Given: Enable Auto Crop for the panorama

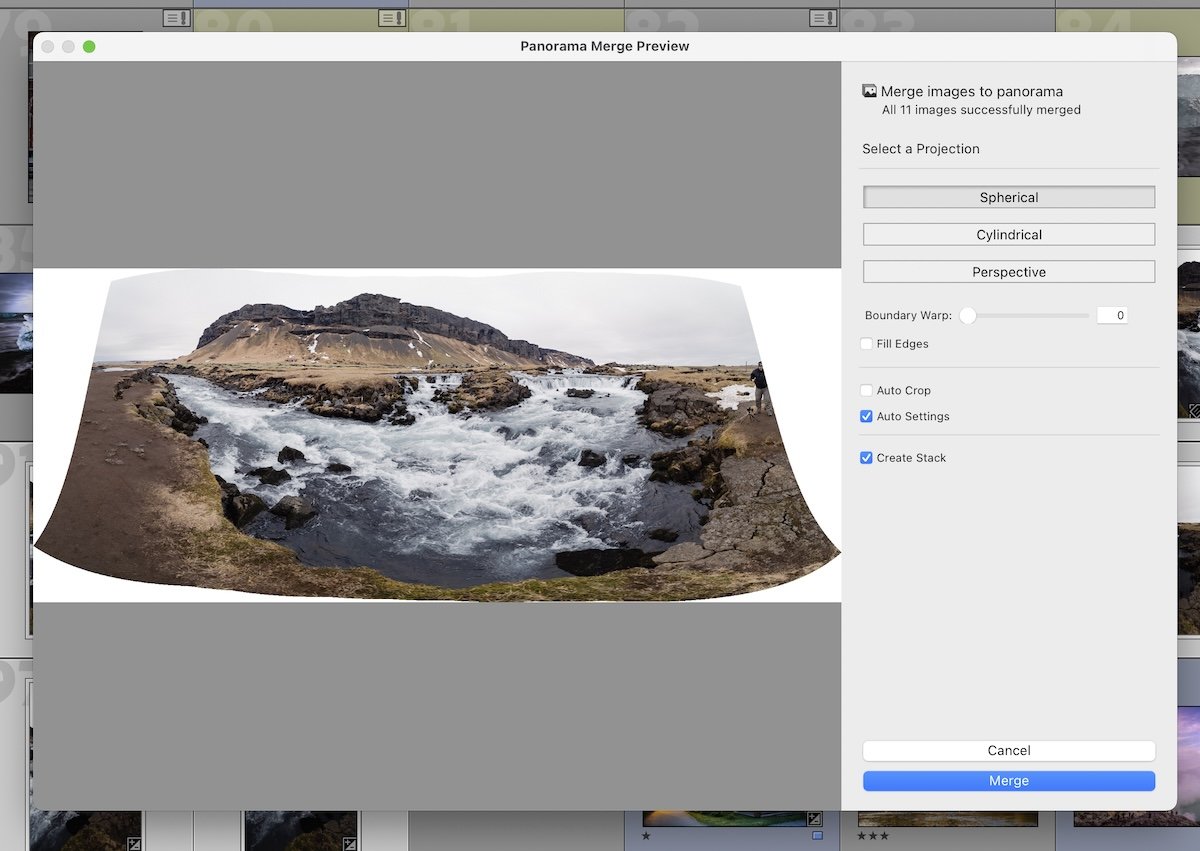Looking at the screenshot, I should point(866,390).
